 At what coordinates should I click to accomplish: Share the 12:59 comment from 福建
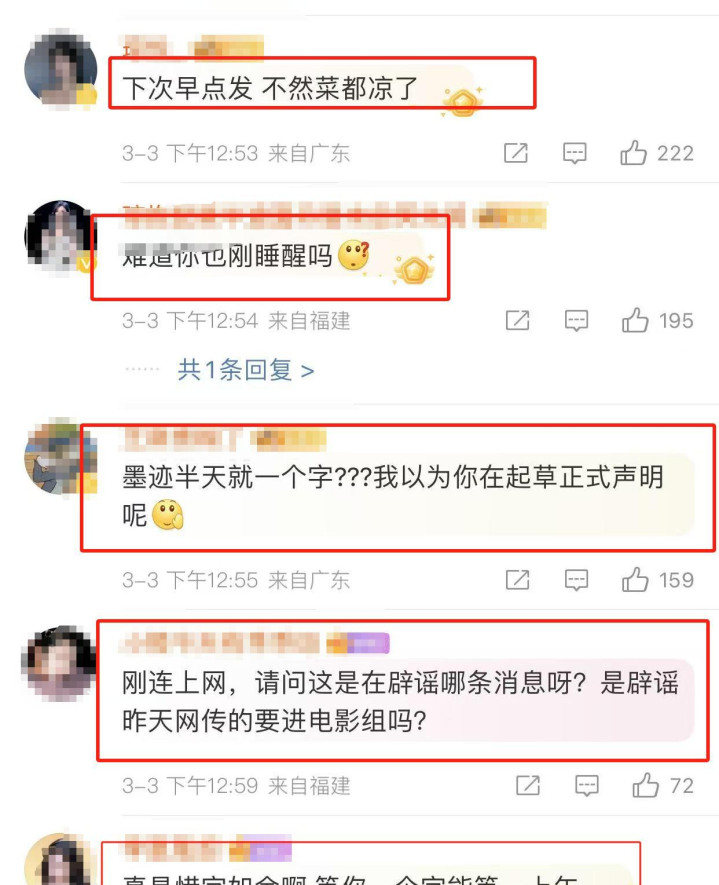pyautogui.click(x=528, y=785)
